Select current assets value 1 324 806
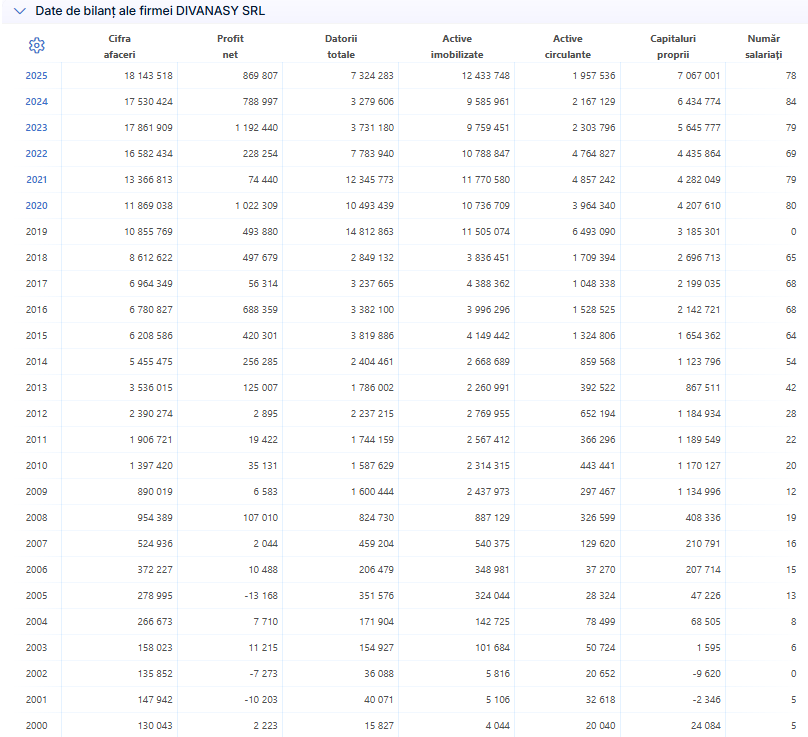Image resolution: width=808 pixels, height=737 pixels. [594, 336]
